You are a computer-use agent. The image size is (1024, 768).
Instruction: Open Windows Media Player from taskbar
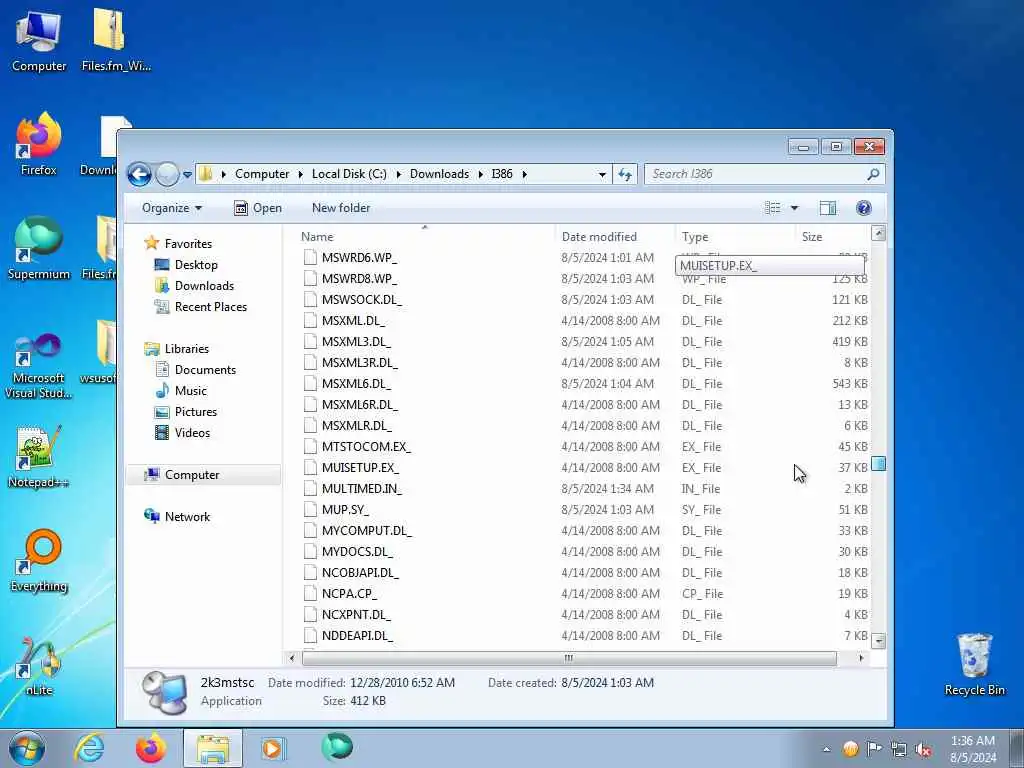[x=272, y=748]
